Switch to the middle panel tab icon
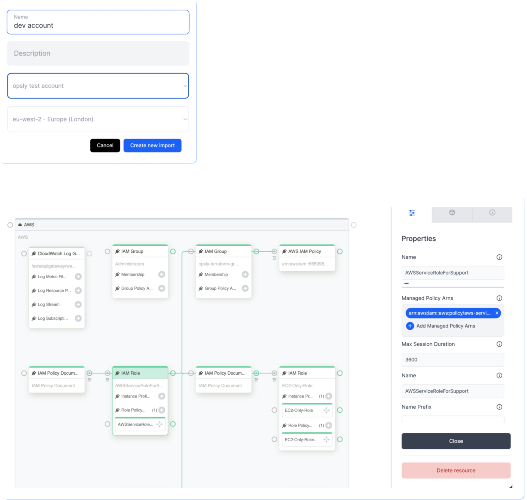The height and width of the screenshot is (500, 527). click(452, 213)
